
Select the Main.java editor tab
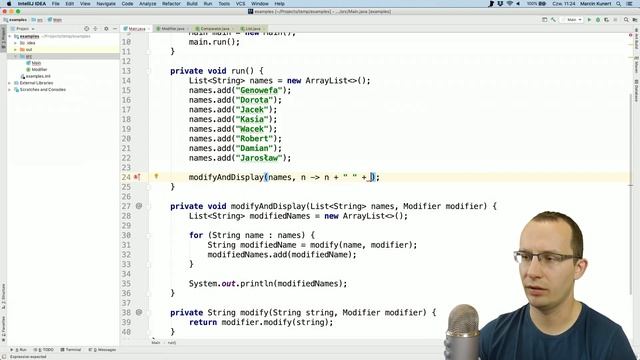pos(136,29)
